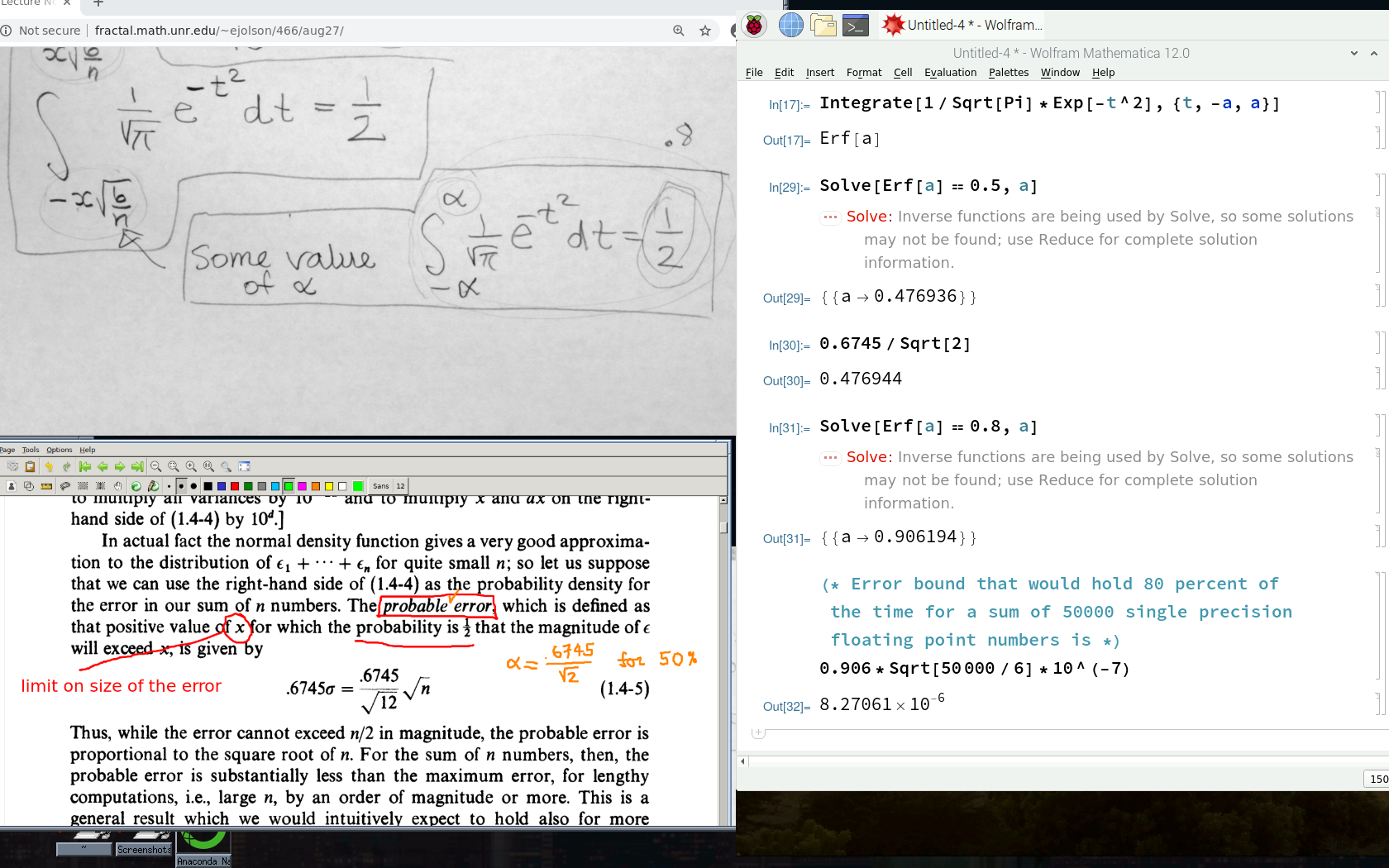The width and height of the screenshot is (1389, 868).
Task: Select the hand pan tool
Action: (118, 486)
